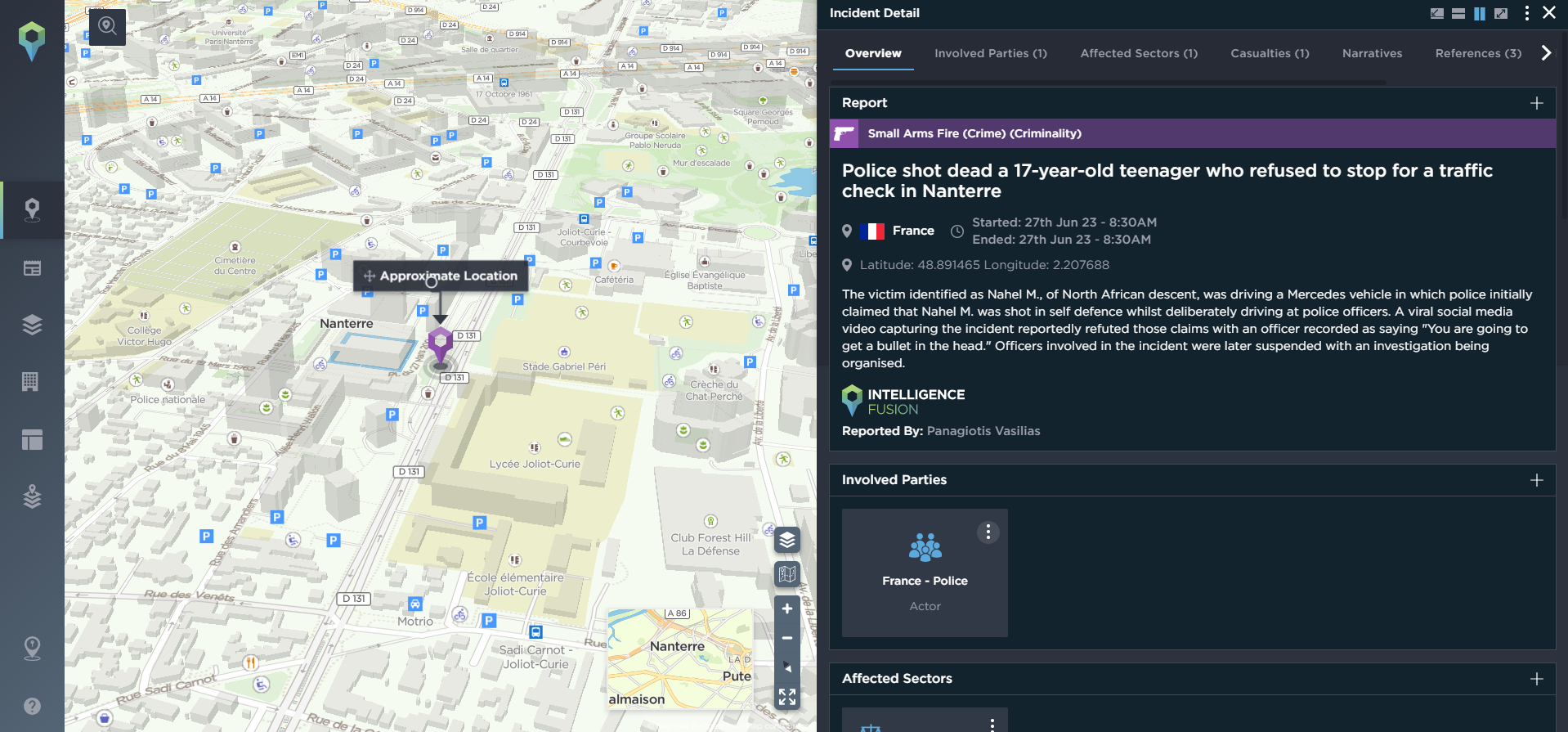Open the geofence pin sidebar icon
Image resolution: width=1568 pixels, height=732 pixels.
tap(32, 649)
